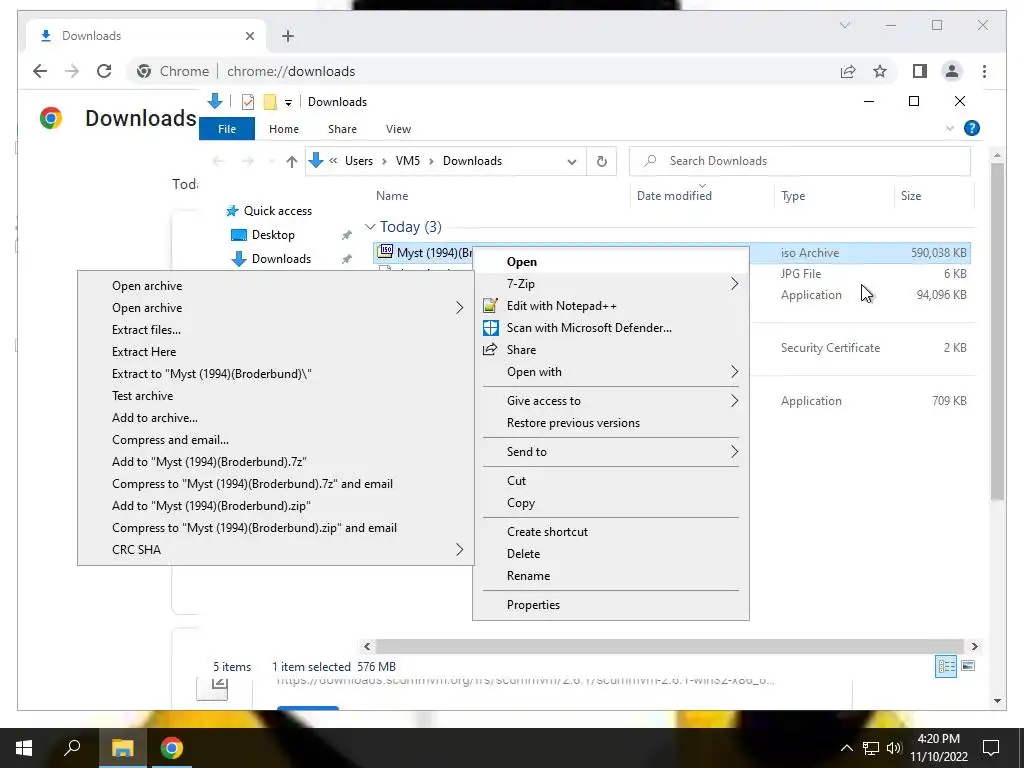Click the Myst iso file icon
Screen dimensions: 1024x768
coord(385,251)
